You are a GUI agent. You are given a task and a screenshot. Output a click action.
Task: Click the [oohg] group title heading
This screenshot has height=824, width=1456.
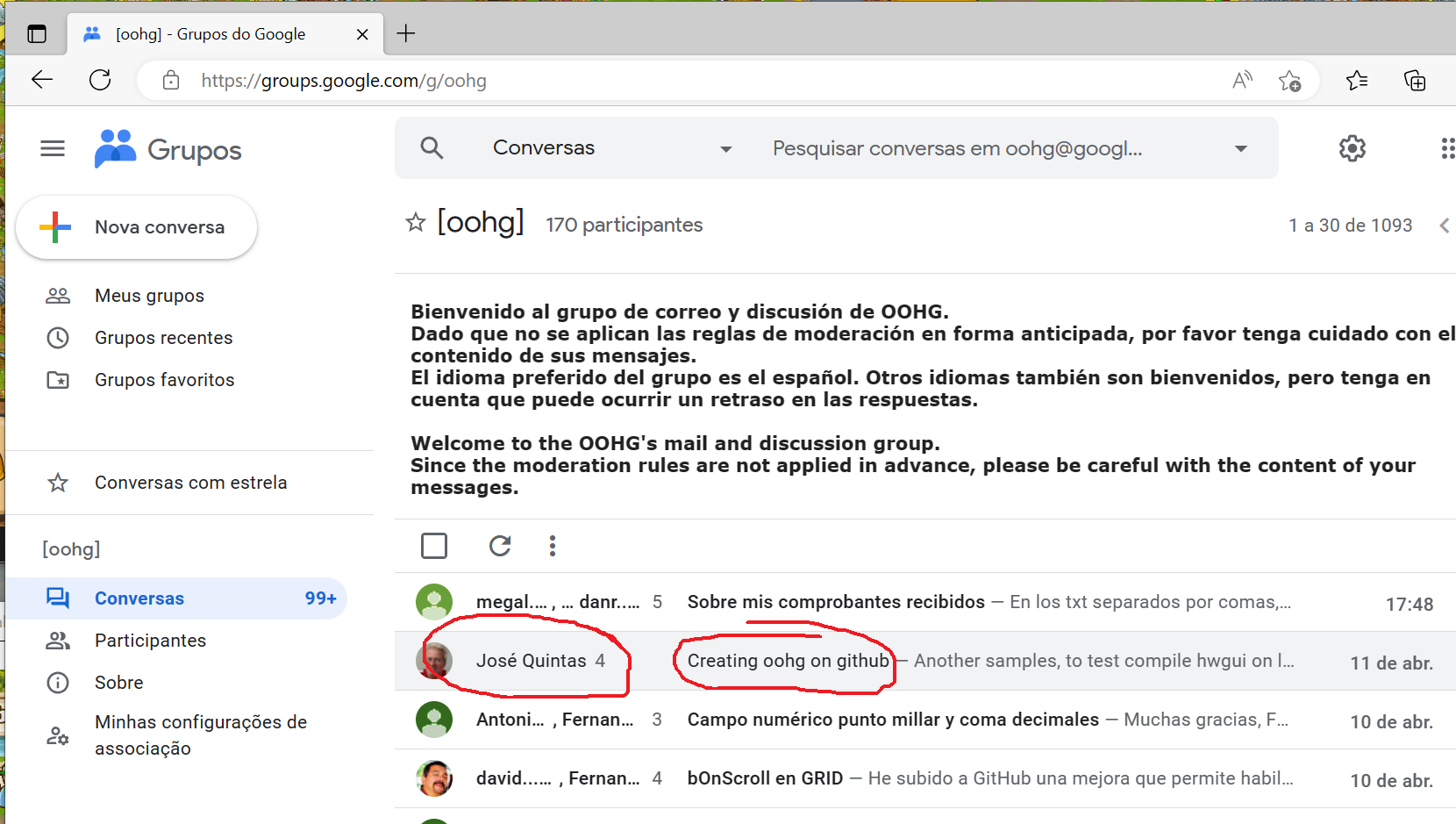tap(481, 223)
